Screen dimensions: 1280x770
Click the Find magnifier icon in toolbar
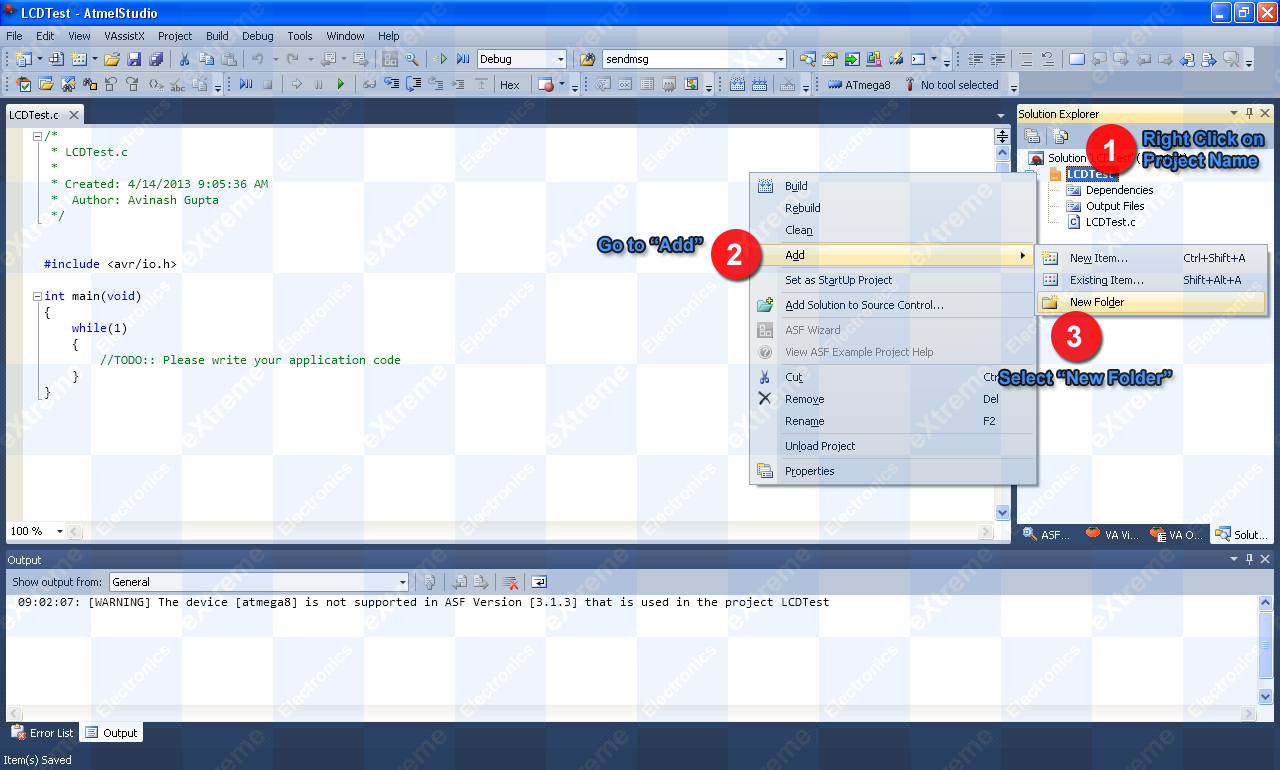(411, 59)
